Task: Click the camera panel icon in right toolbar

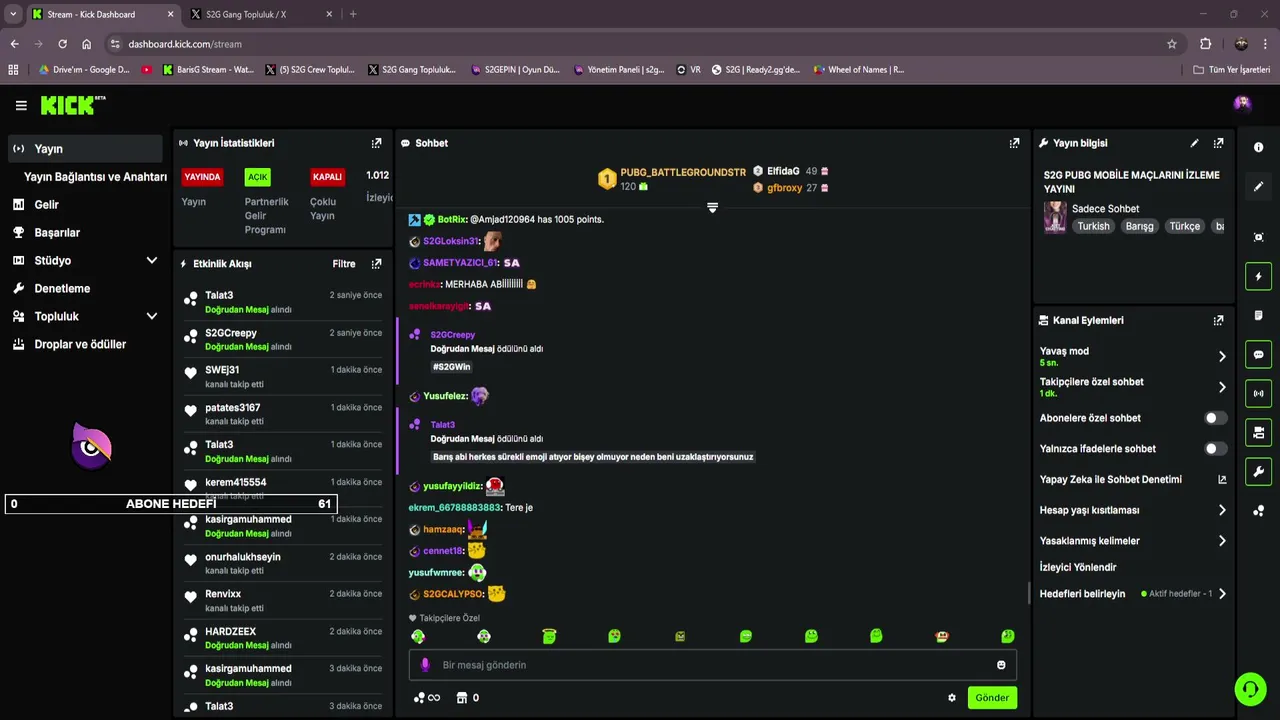Action: coord(1258,432)
